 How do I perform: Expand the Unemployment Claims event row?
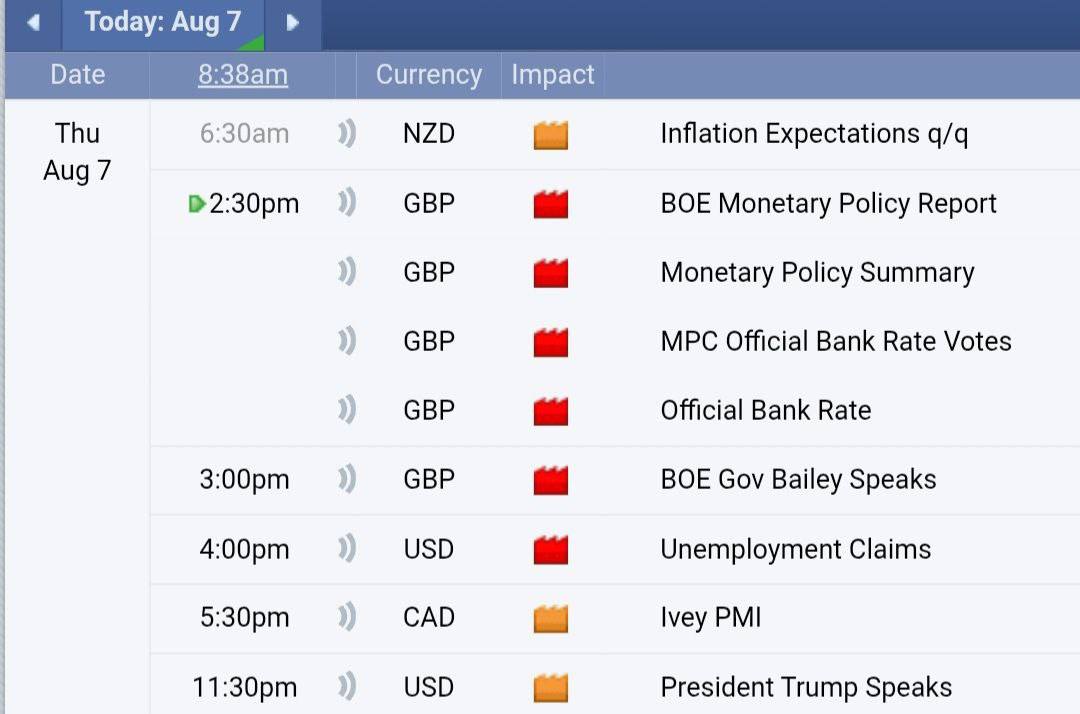(614, 549)
